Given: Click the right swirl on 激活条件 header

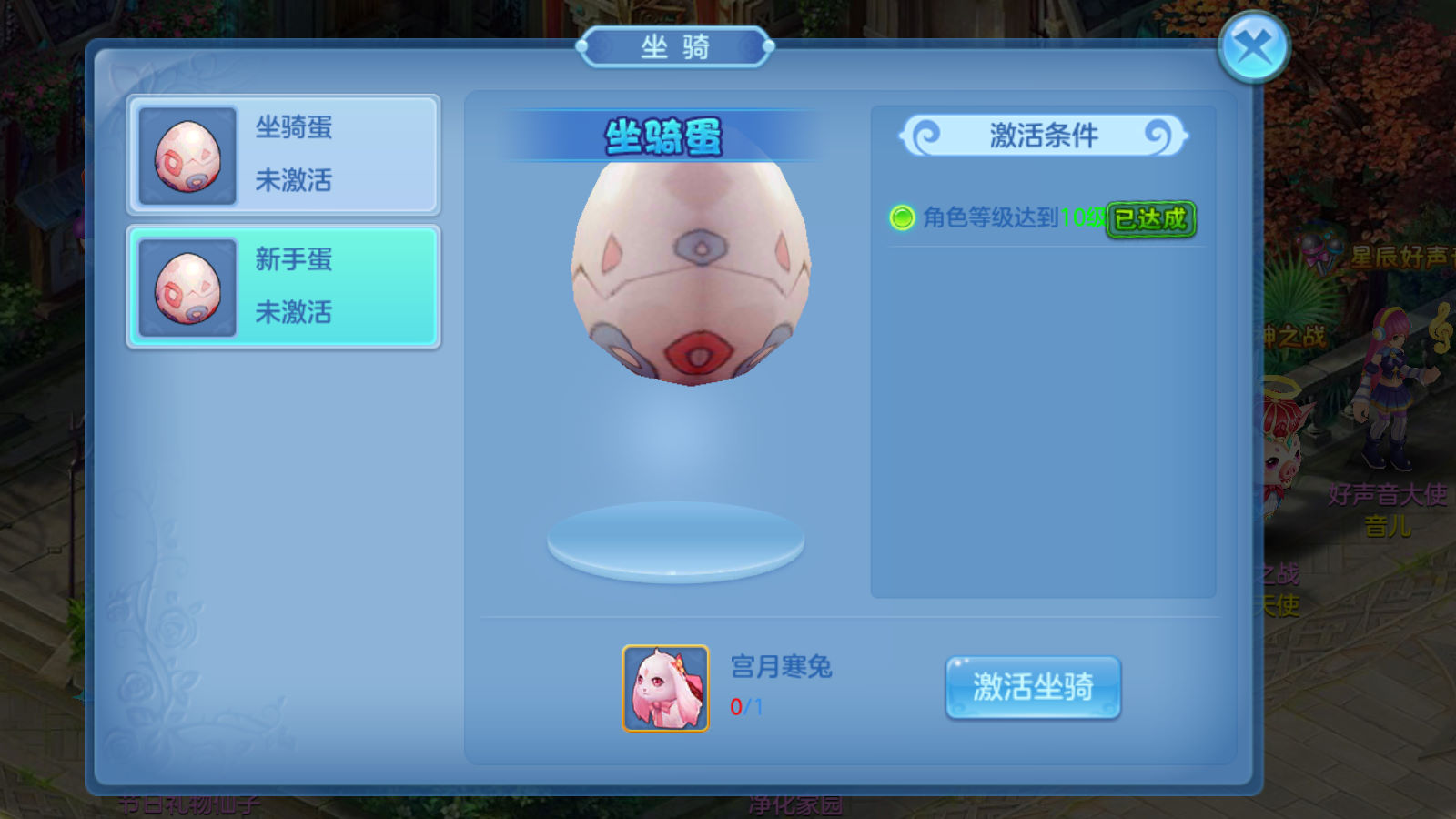Looking at the screenshot, I should coord(1158,136).
